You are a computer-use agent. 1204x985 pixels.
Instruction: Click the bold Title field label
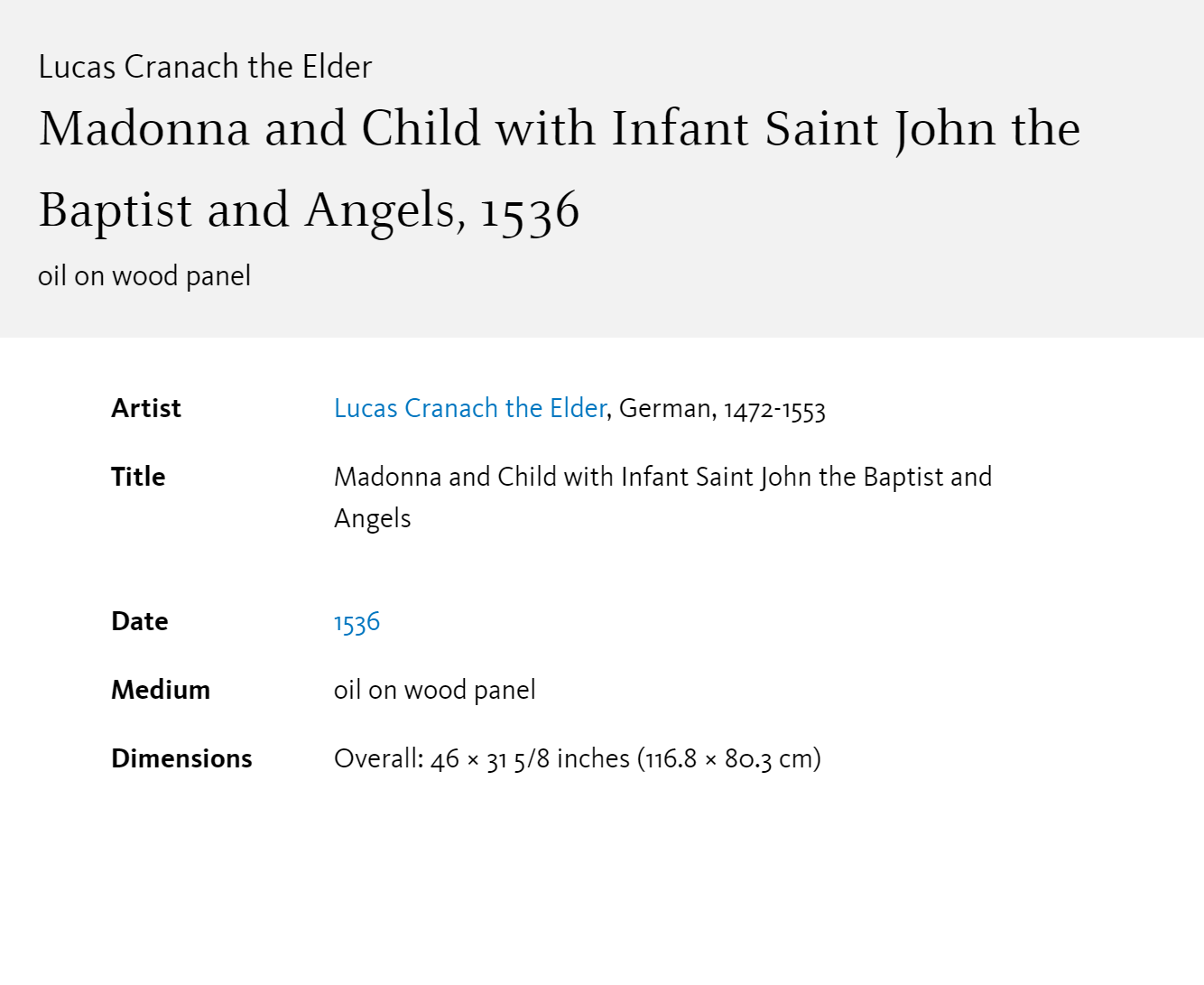pos(138,477)
